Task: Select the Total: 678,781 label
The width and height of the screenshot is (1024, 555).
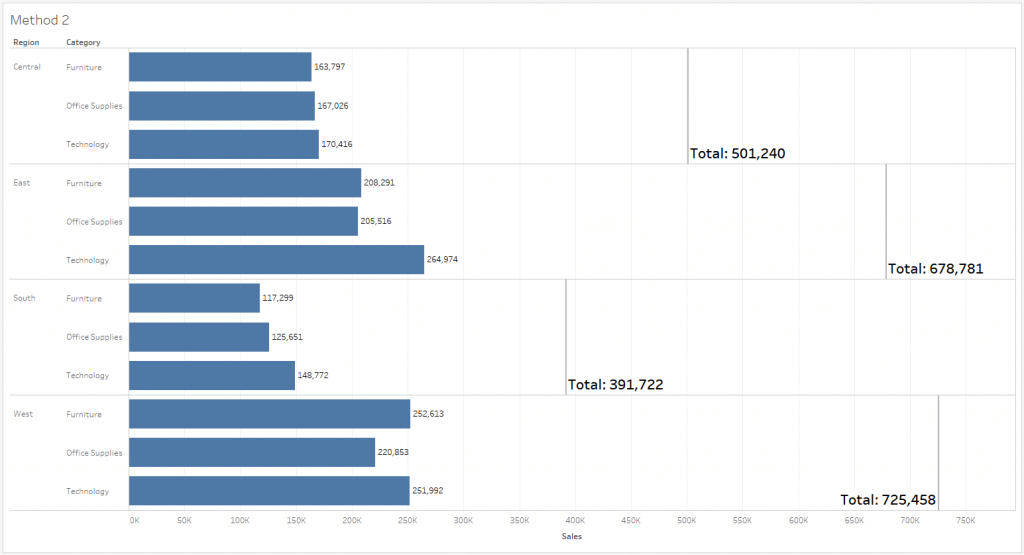Action: point(936,269)
